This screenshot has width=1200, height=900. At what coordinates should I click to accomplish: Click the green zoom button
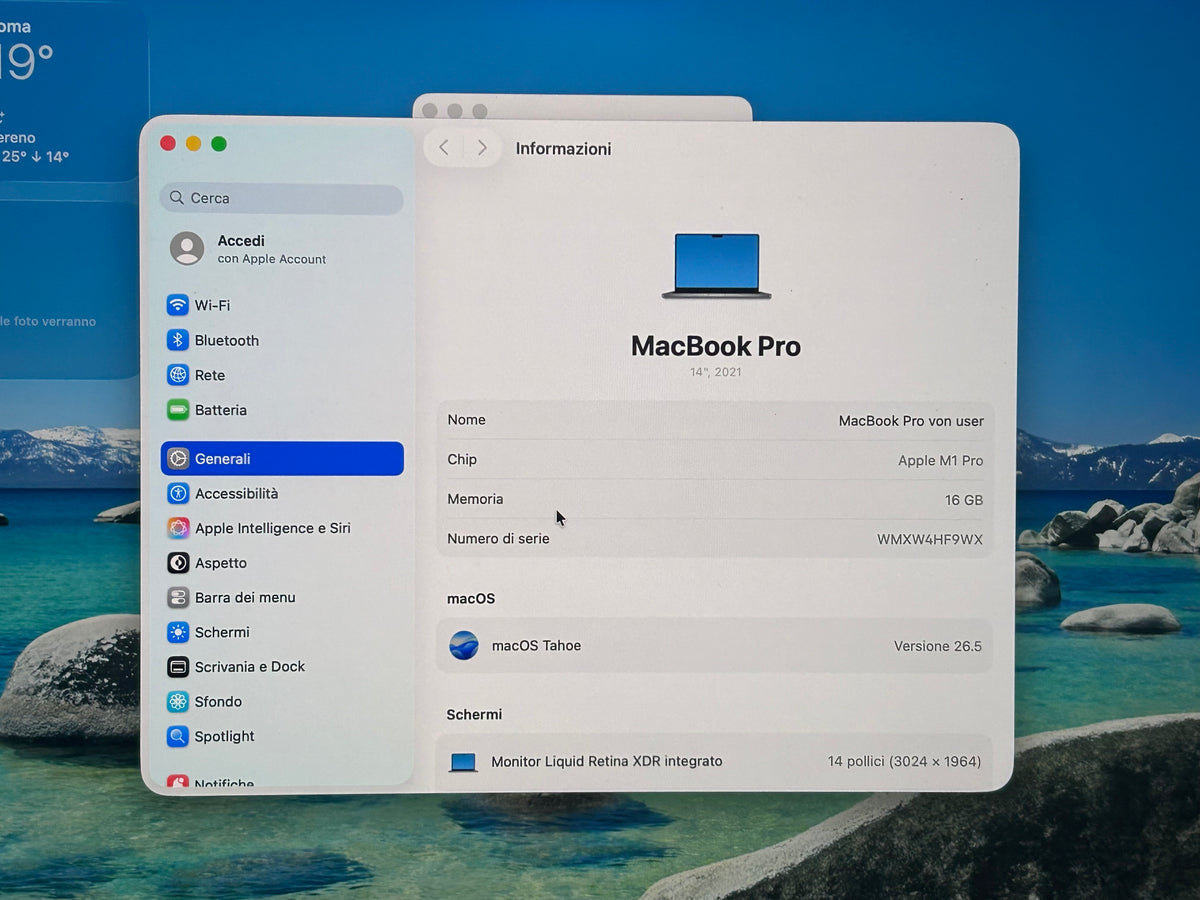pyautogui.click(x=219, y=144)
